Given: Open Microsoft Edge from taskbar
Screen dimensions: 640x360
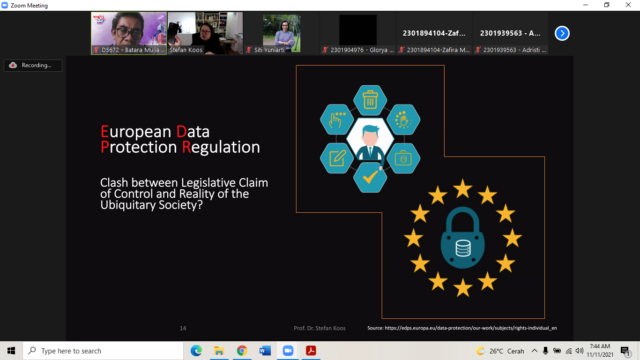Looking at the screenshot, I should 196,351.
